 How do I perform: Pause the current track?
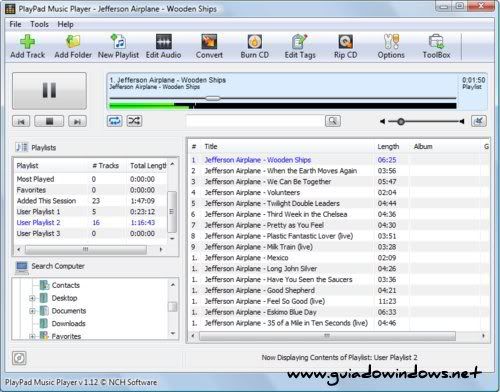click(49, 91)
